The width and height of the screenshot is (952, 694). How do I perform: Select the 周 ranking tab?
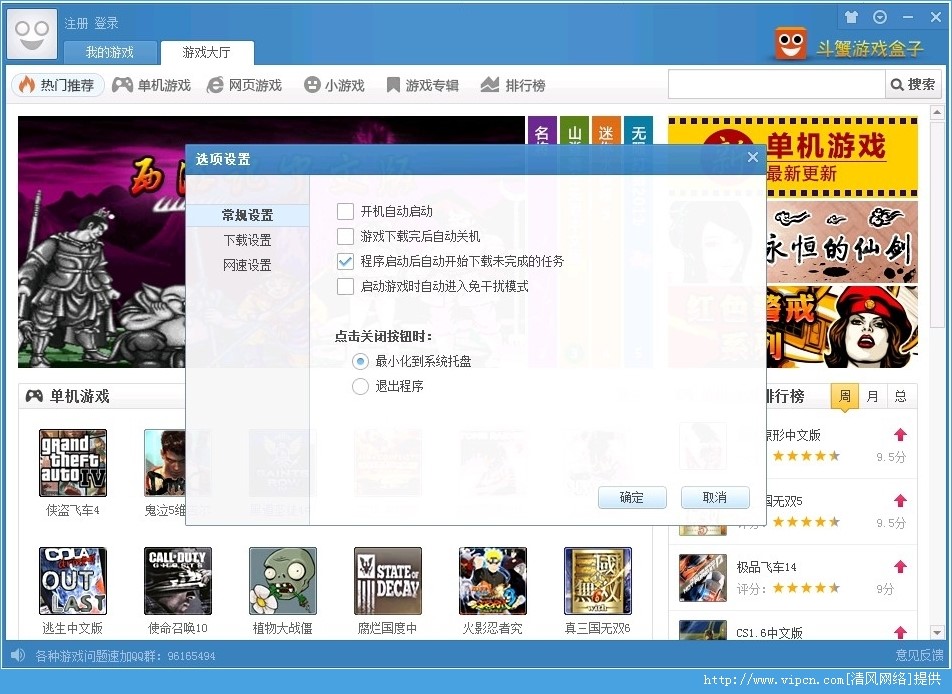tap(845, 396)
